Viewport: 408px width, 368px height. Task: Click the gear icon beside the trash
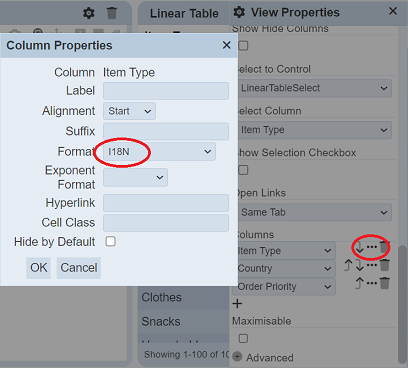point(89,13)
